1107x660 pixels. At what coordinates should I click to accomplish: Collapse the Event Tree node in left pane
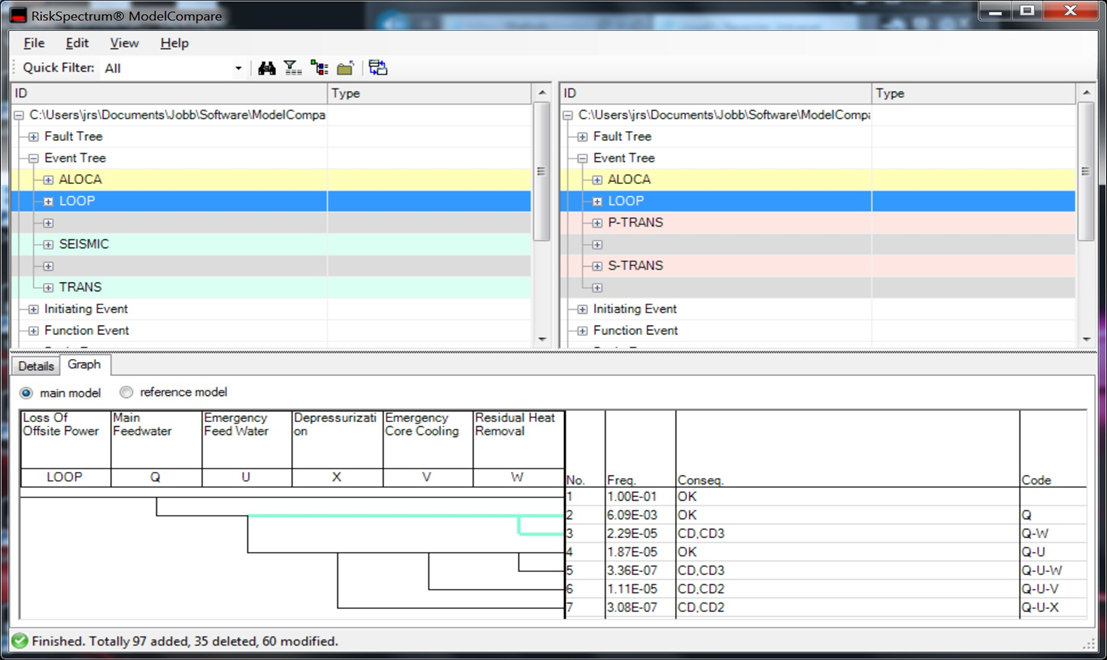[33, 158]
